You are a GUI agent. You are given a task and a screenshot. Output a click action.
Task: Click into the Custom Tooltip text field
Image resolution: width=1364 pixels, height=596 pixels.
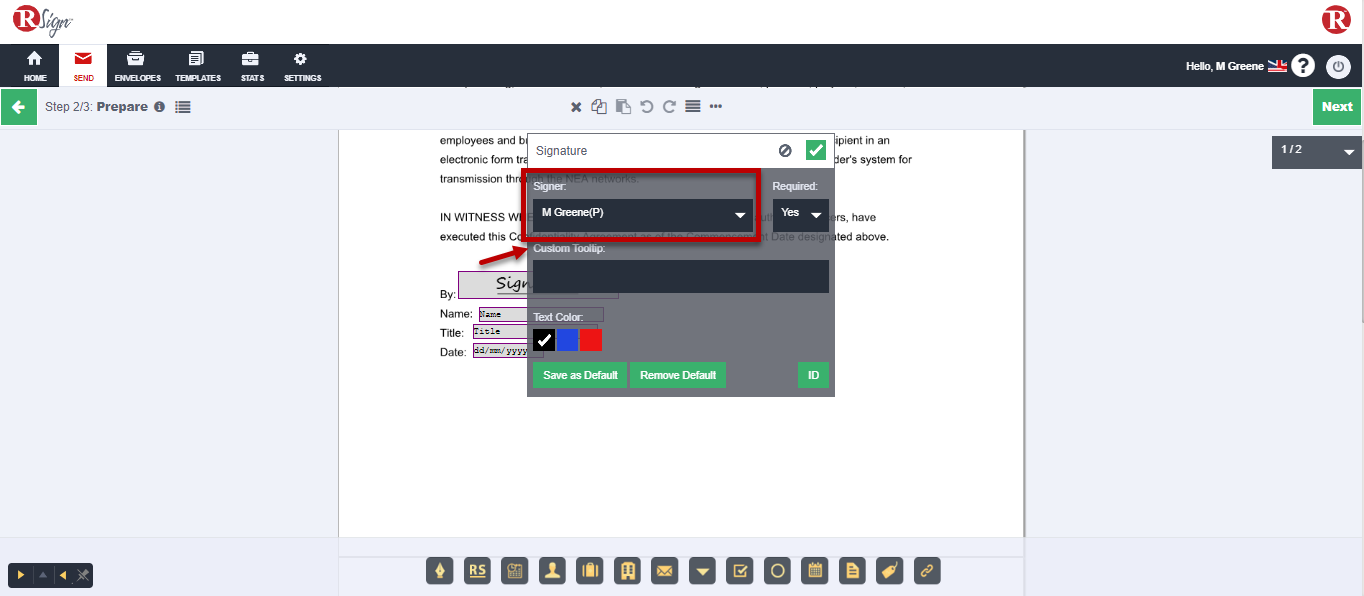coord(681,277)
